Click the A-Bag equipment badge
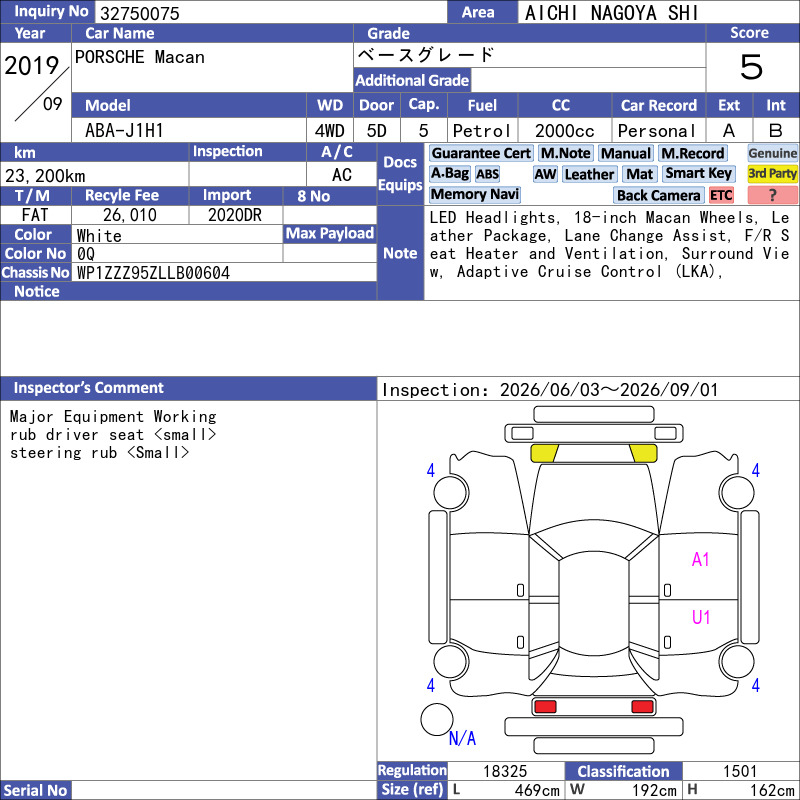This screenshot has height=800, width=800. [x=449, y=173]
